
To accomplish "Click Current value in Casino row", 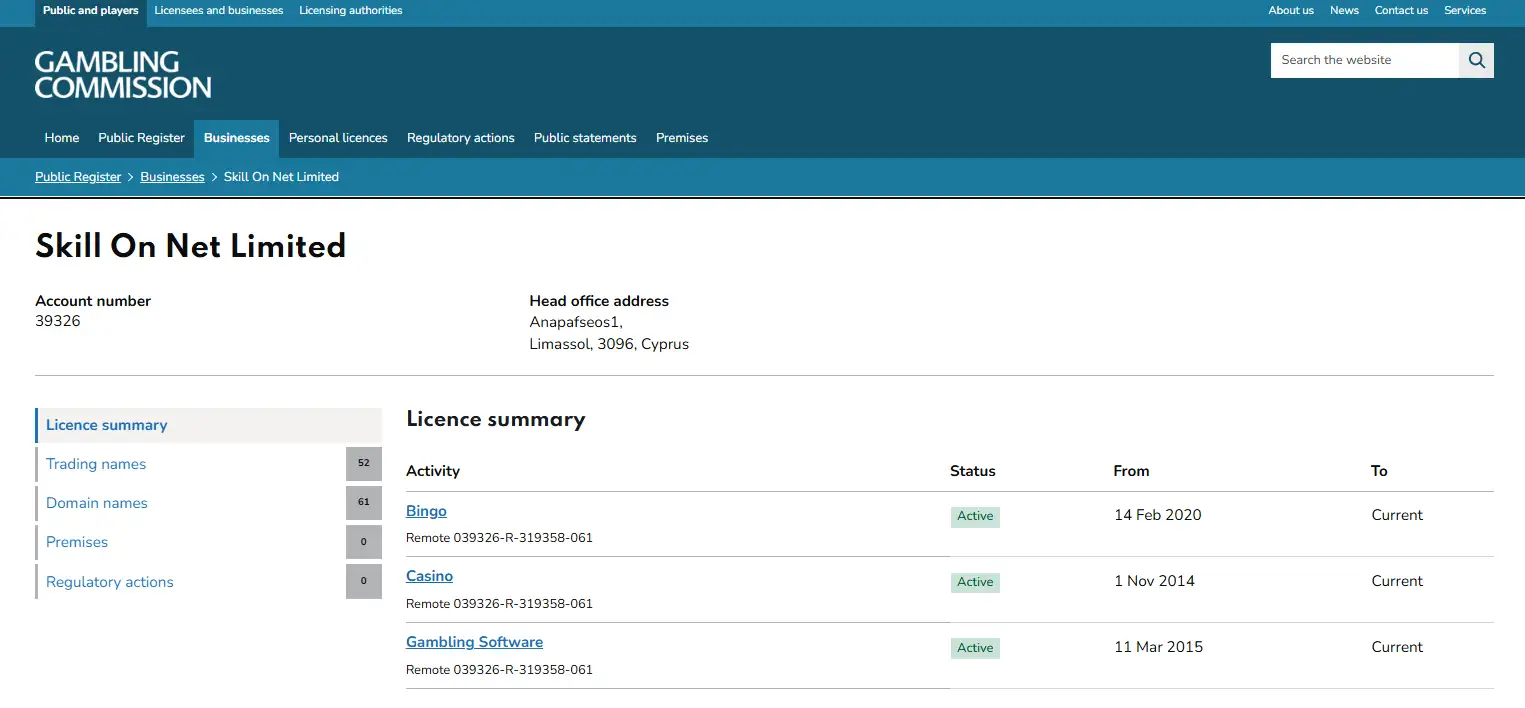I will [x=1397, y=581].
